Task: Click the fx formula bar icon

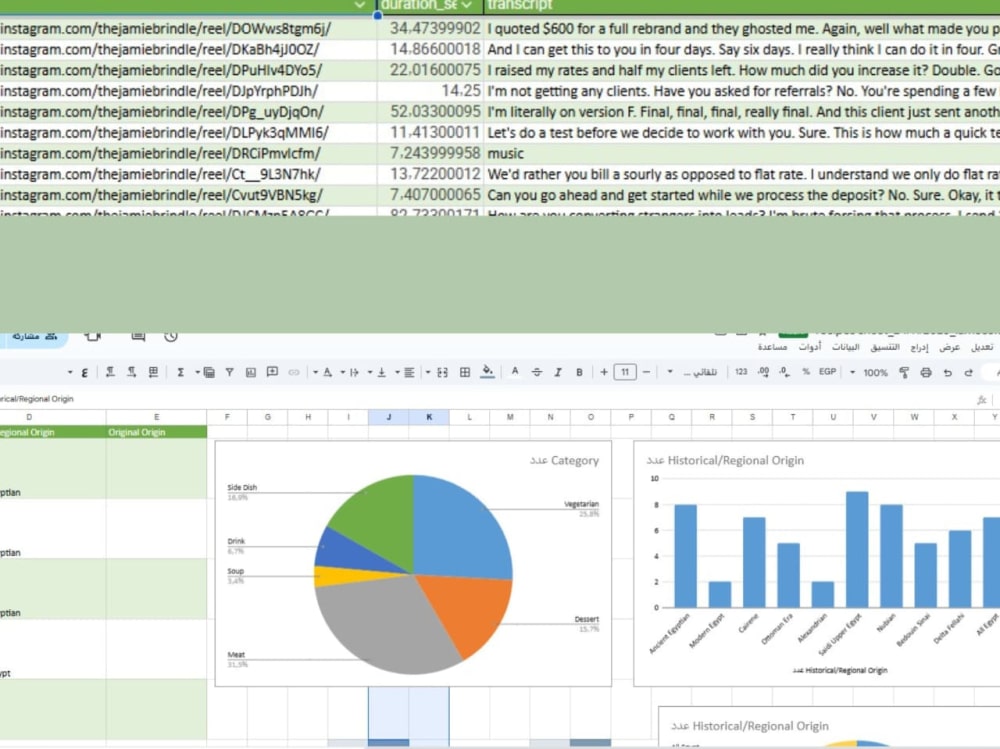Action: point(982,399)
